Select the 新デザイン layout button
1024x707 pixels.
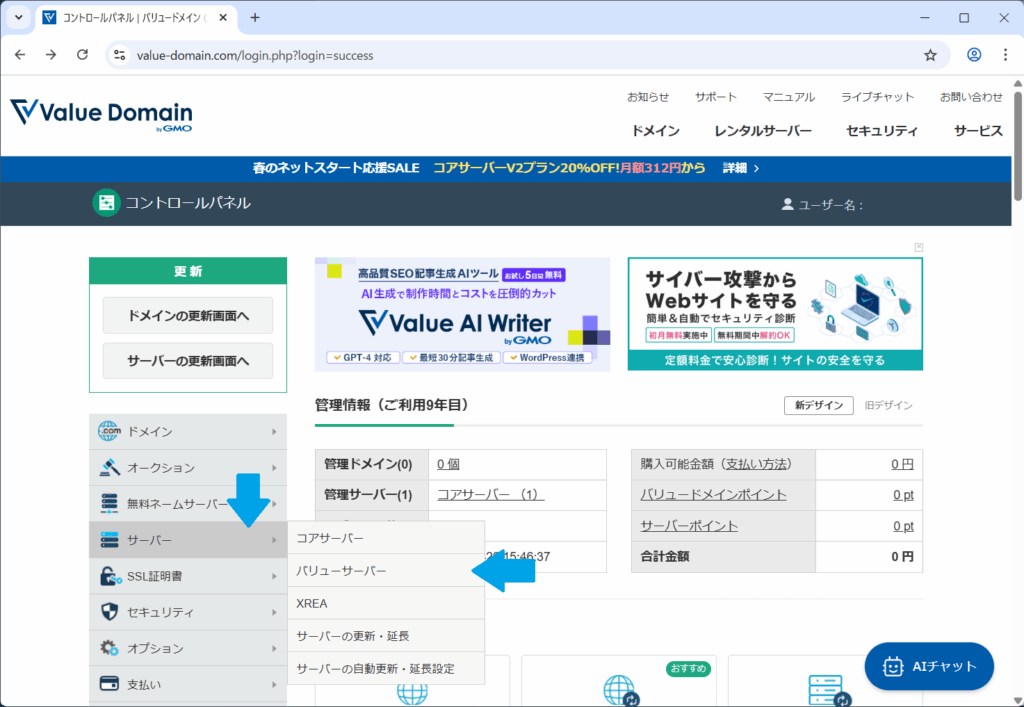(x=818, y=405)
